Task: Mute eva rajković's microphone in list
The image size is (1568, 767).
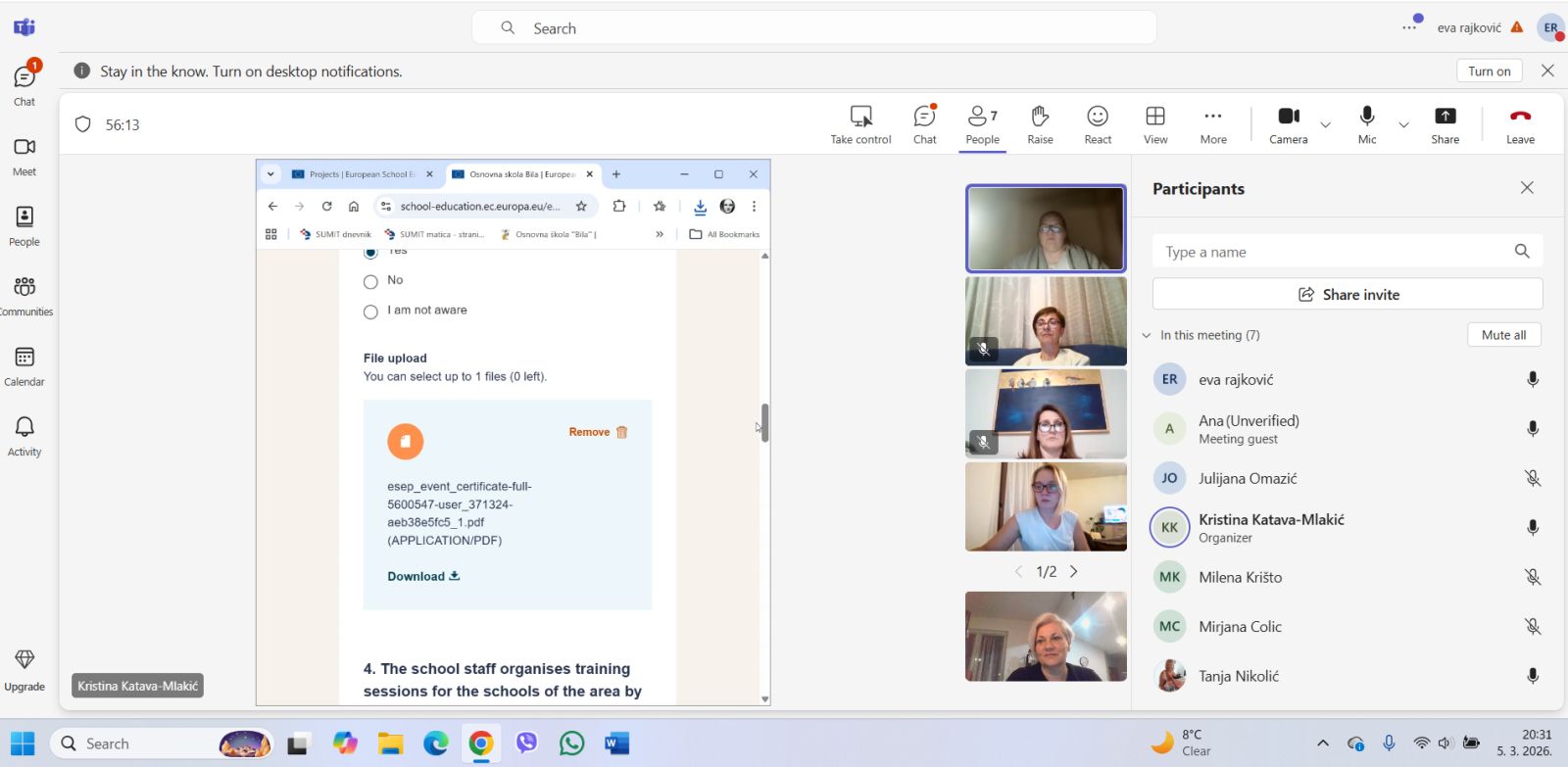Action: 1533,380
